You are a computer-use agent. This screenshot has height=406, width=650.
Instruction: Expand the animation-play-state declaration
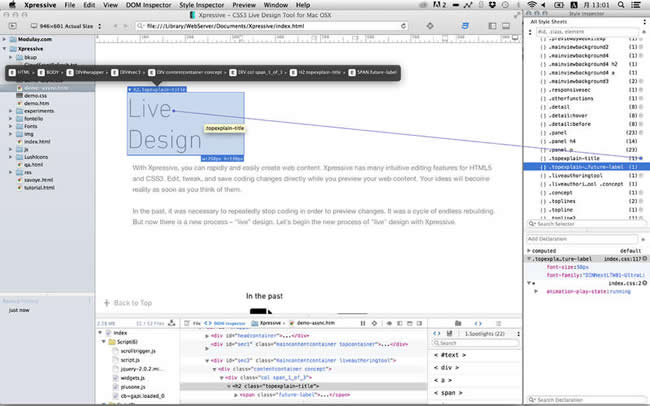coord(536,292)
